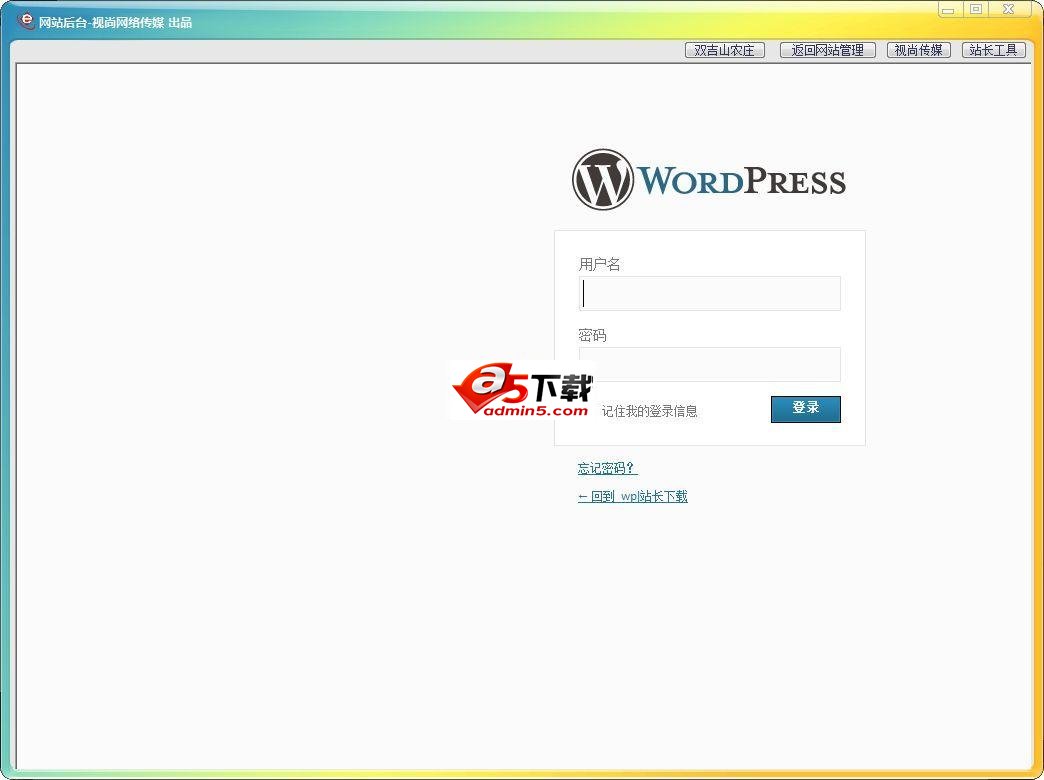The width and height of the screenshot is (1044, 780).
Task: Click the app icon in title bar
Action: pyautogui.click(x=25, y=21)
